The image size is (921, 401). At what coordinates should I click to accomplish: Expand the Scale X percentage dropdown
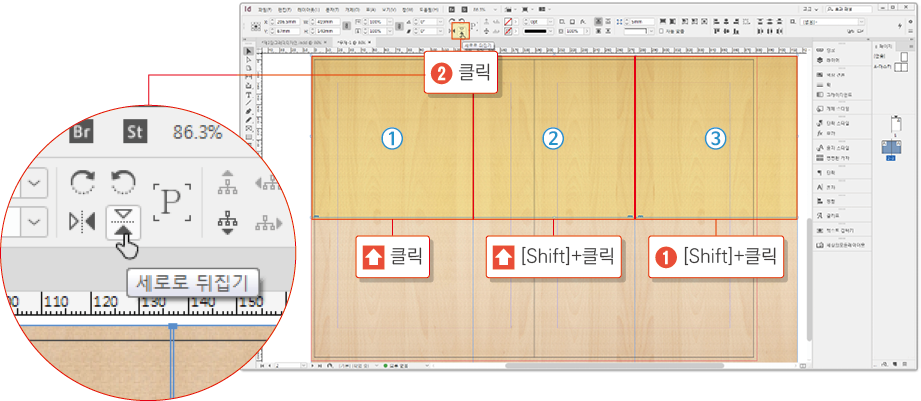pyautogui.click(x=390, y=22)
